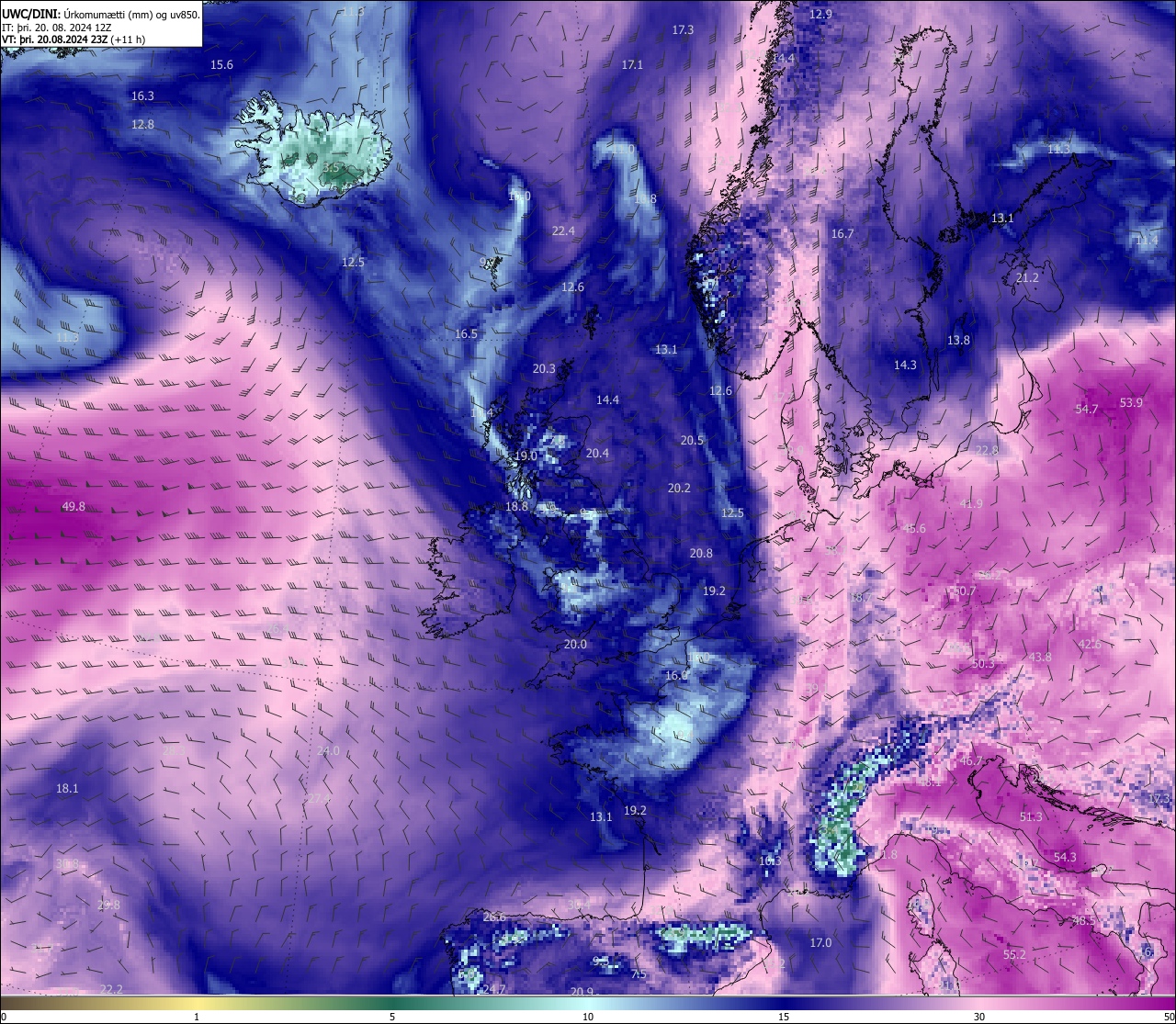Click the 17.1 value label
The width and height of the screenshot is (1176, 1024).
click(632, 64)
